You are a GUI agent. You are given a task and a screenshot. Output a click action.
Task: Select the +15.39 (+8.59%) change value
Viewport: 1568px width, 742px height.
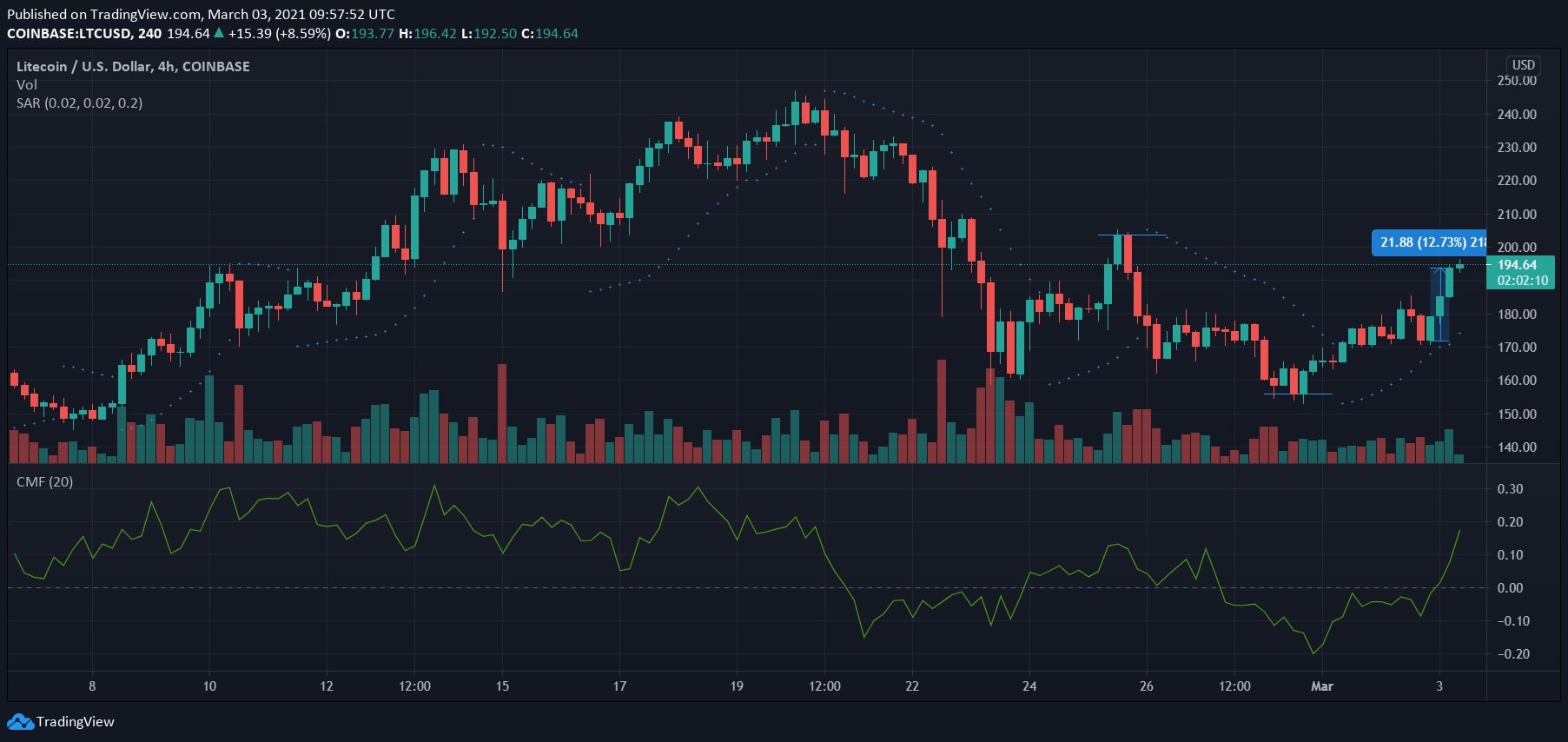tap(279, 33)
